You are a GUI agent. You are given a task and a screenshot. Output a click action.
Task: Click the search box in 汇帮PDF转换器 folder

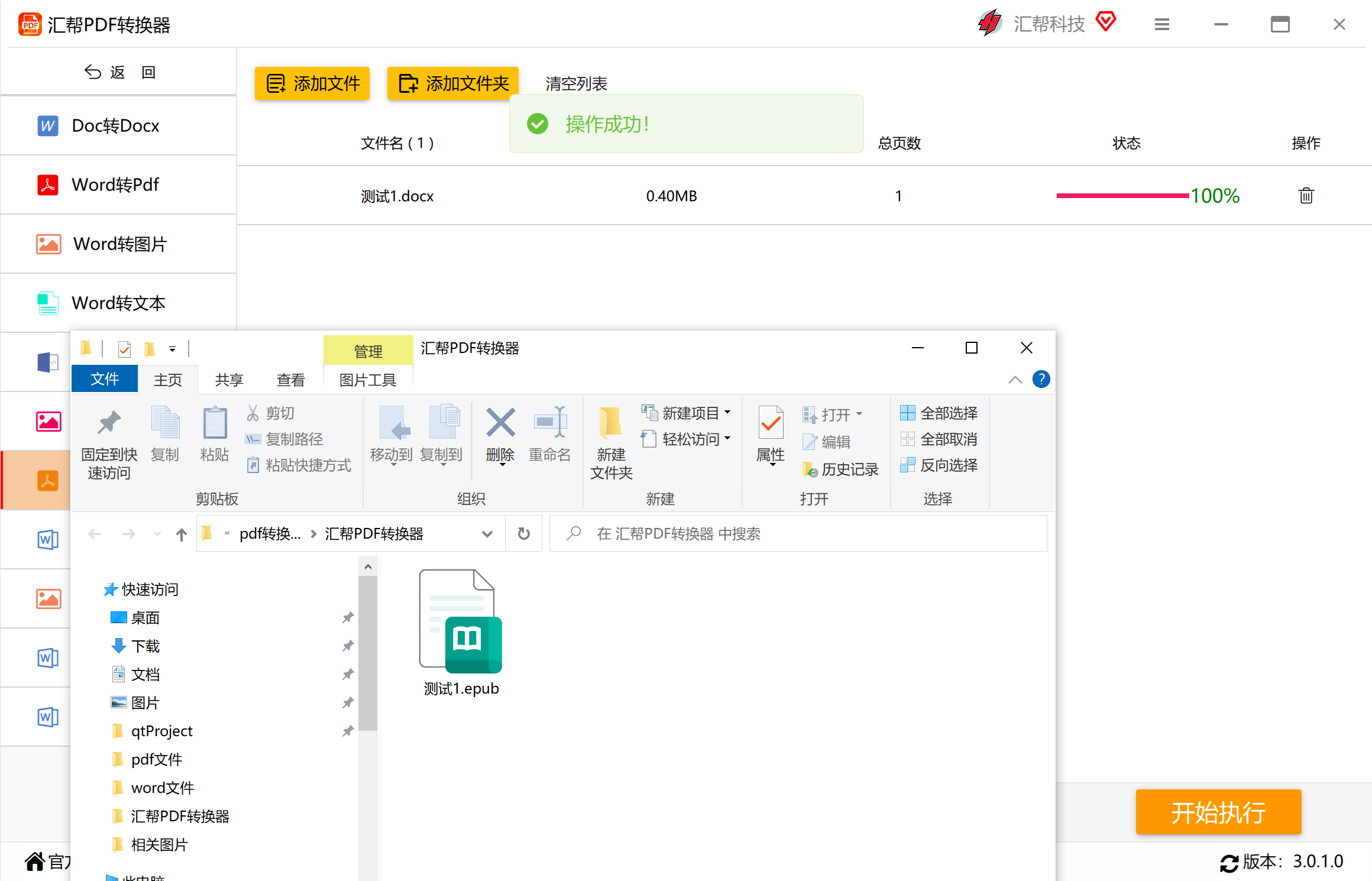[x=798, y=534]
